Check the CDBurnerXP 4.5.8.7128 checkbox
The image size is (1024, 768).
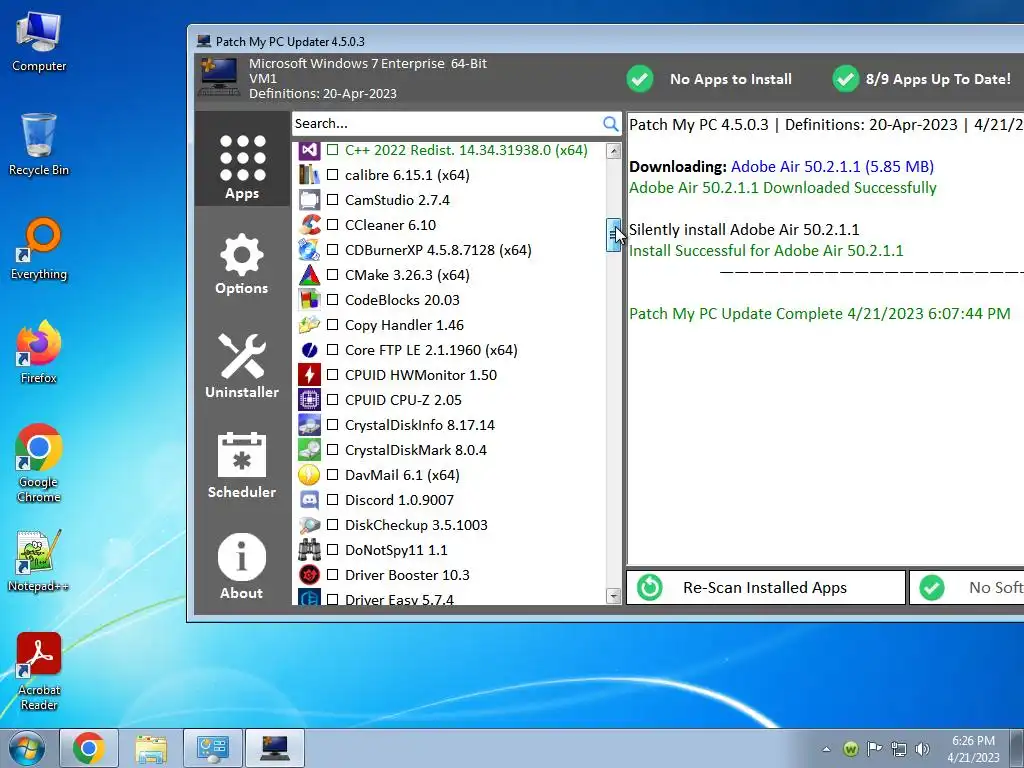pyautogui.click(x=332, y=250)
